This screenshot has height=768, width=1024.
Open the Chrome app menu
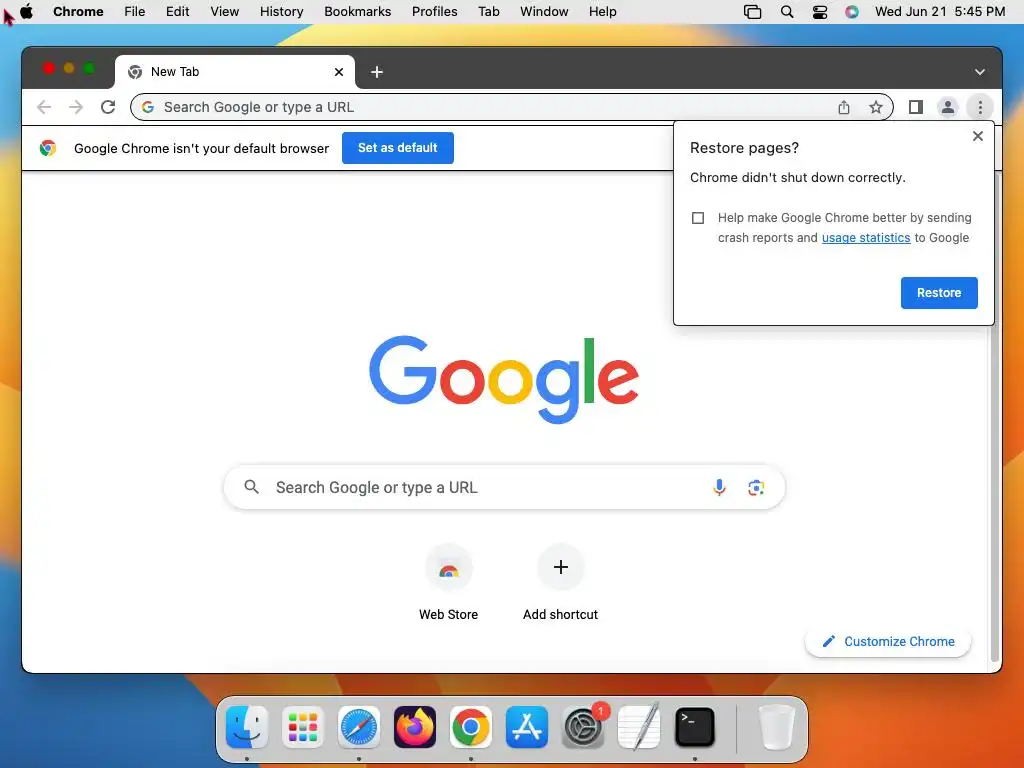coord(78,12)
